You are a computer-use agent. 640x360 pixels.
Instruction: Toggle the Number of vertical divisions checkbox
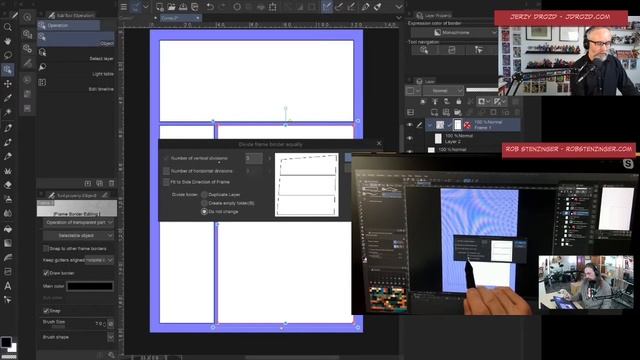[x=166, y=158]
